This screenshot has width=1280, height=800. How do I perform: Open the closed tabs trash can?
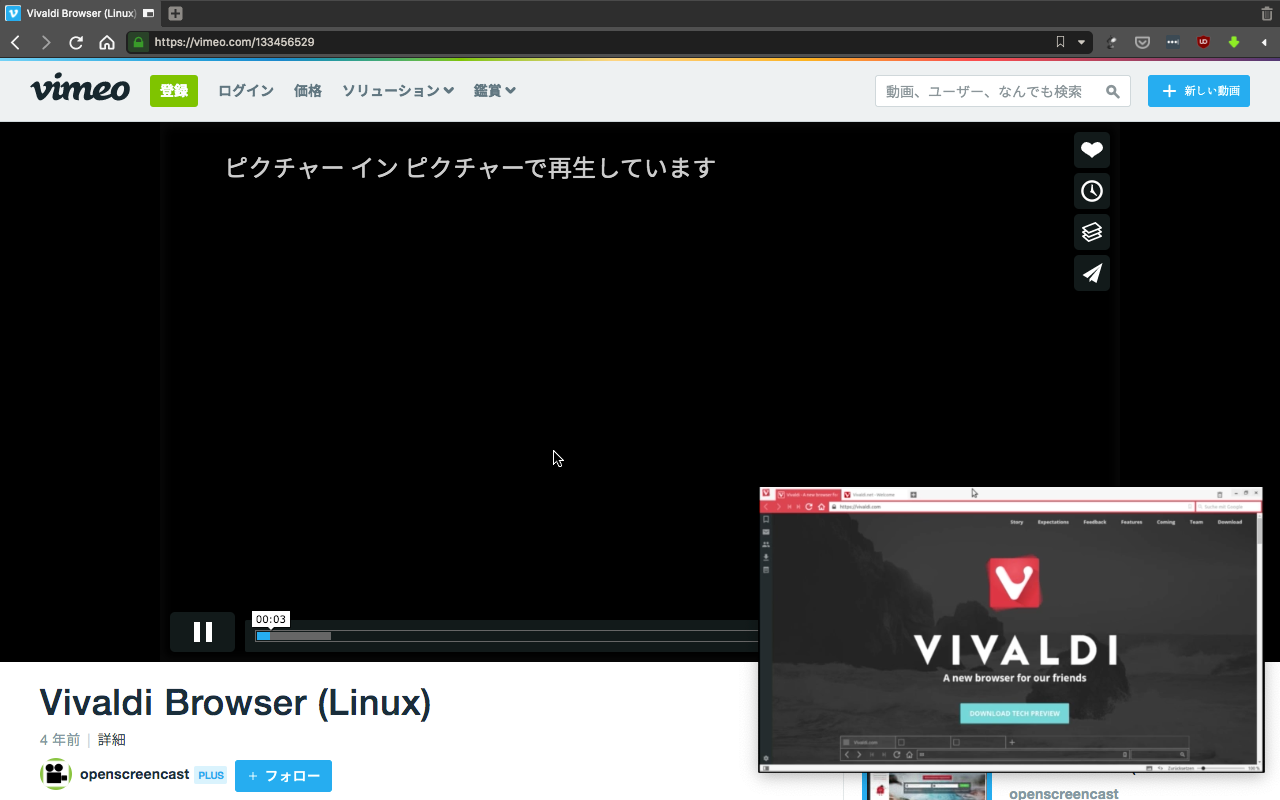[1267, 14]
